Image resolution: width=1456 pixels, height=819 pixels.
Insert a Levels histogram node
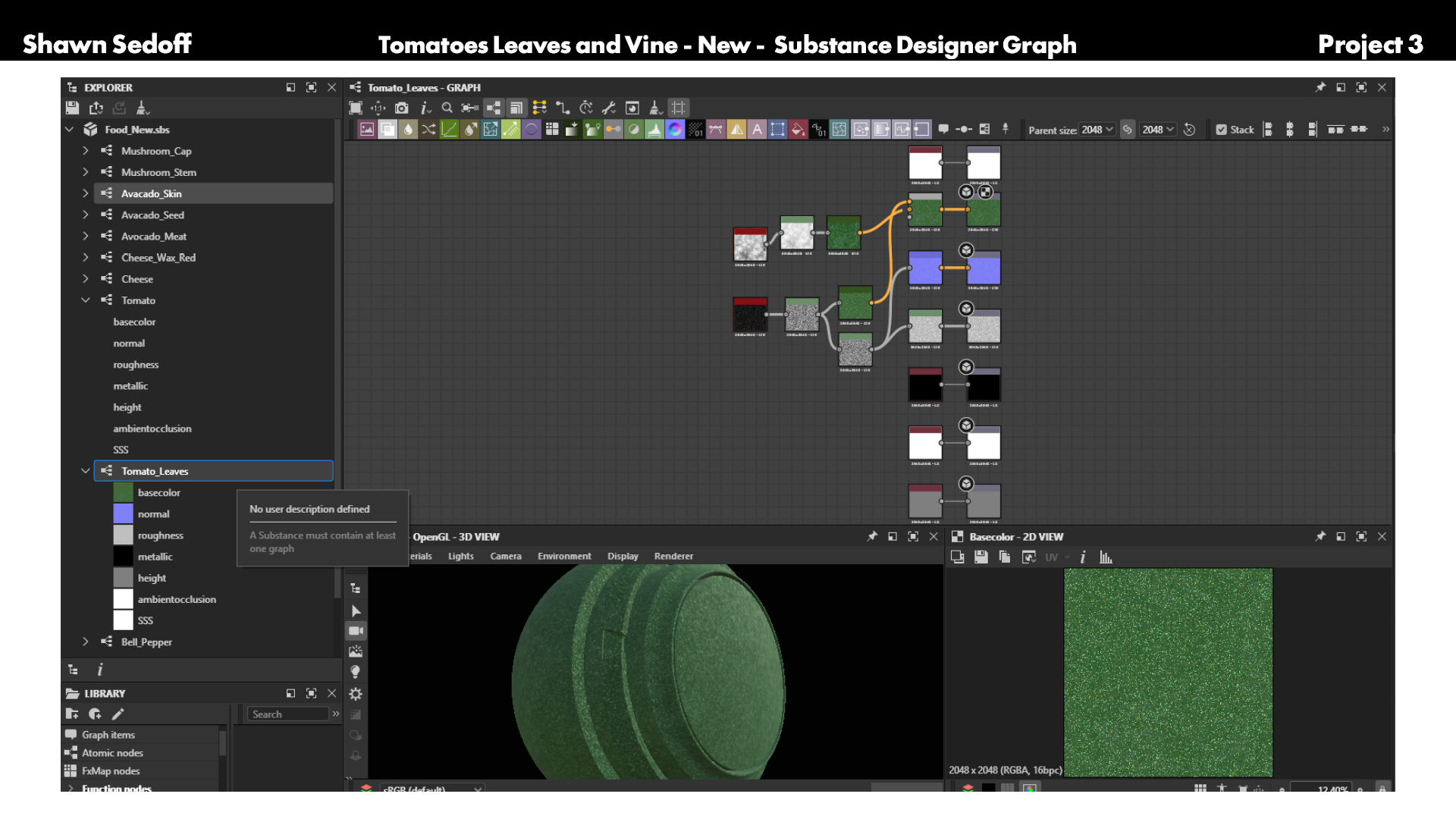(x=654, y=130)
